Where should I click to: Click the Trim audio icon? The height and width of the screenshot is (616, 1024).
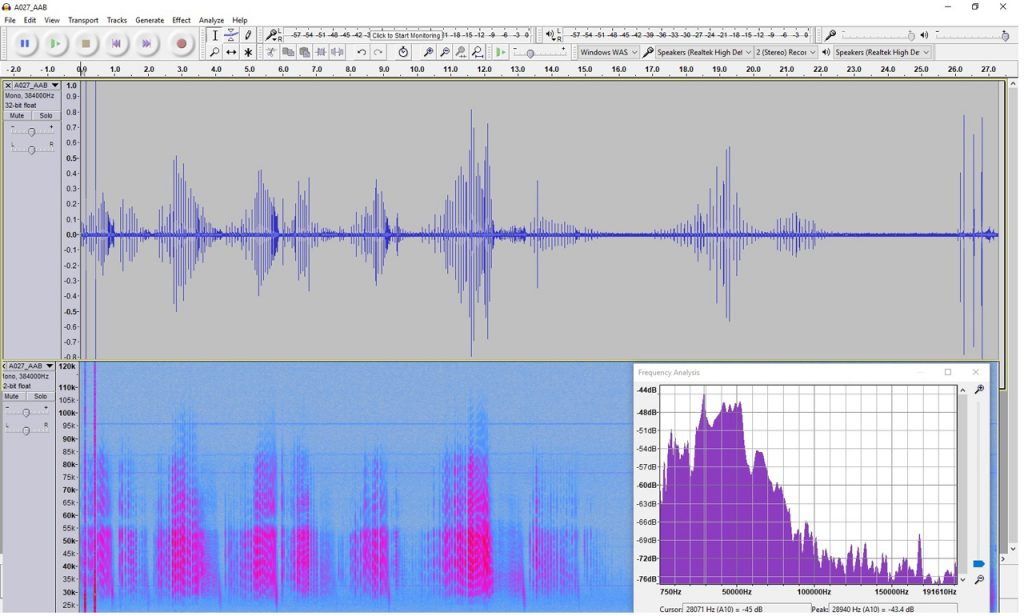tap(321, 52)
